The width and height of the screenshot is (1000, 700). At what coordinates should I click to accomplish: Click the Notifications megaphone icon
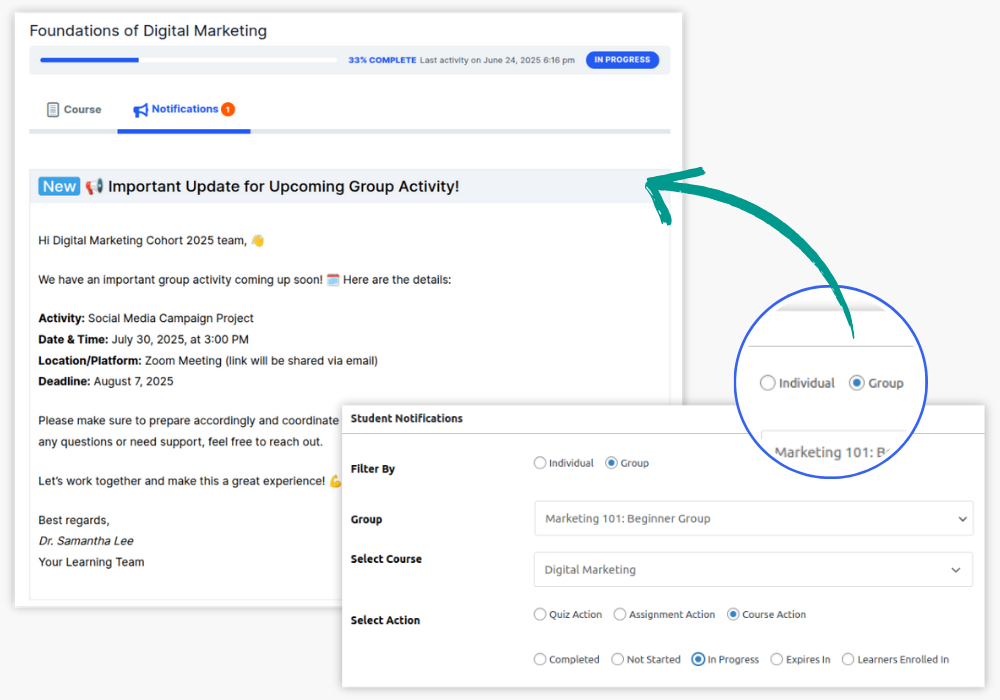141,110
